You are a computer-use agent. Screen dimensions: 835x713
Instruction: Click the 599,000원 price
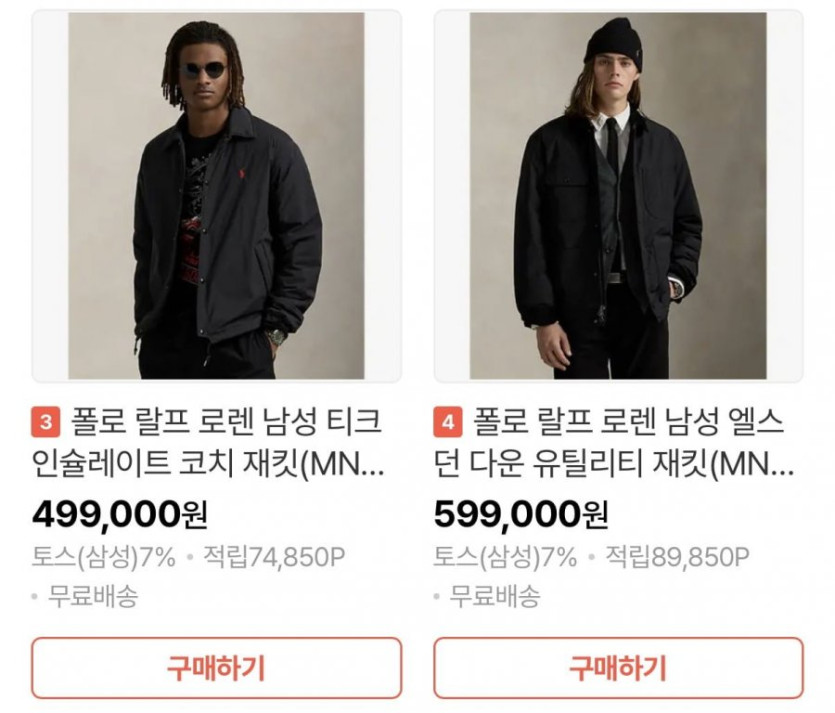point(521,514)
